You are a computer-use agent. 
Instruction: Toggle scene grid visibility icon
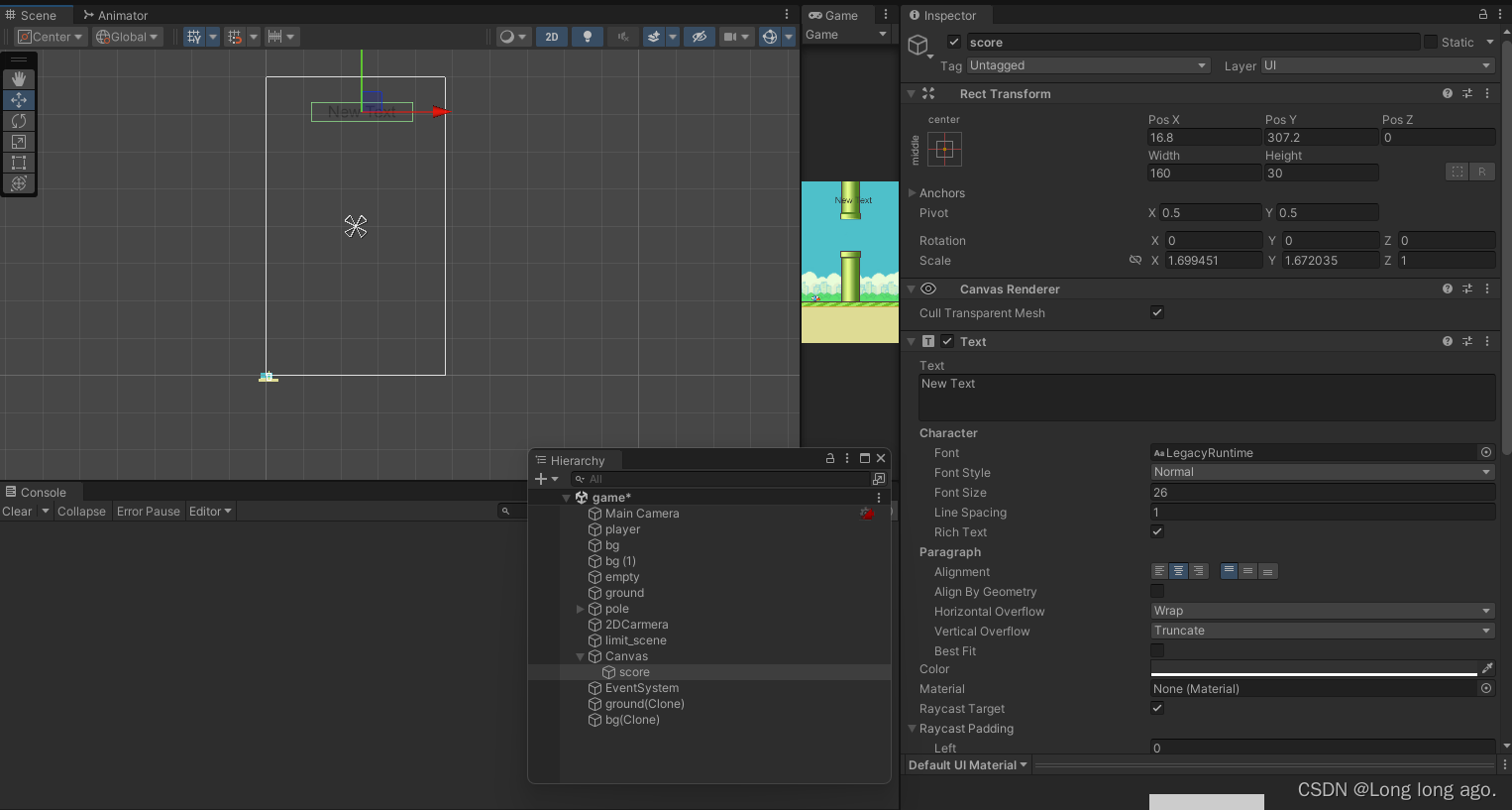pyautogui.click(x=194, y=37)
